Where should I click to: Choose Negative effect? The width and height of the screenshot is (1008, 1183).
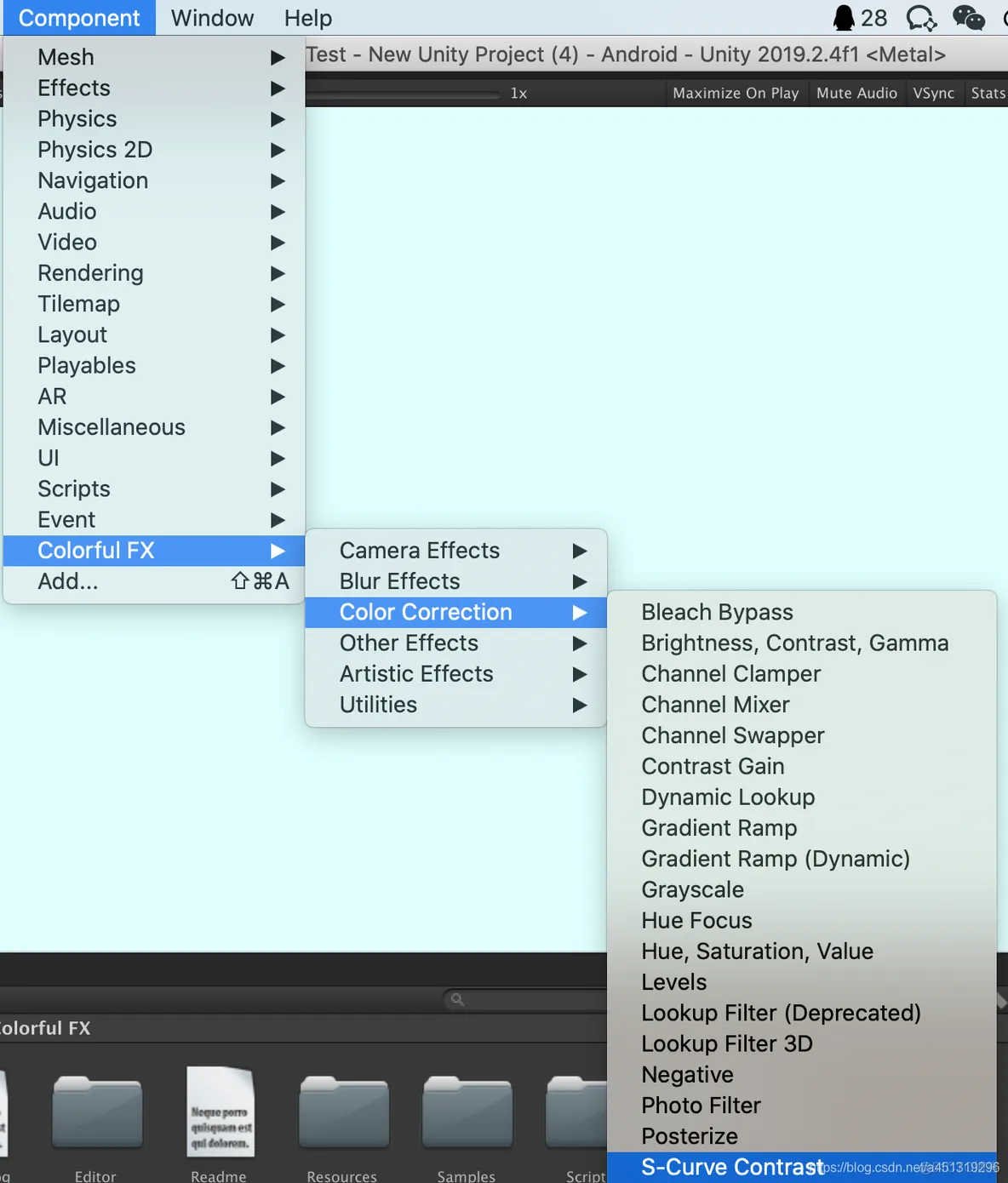pyautogui.click(x=802, y=1075)
